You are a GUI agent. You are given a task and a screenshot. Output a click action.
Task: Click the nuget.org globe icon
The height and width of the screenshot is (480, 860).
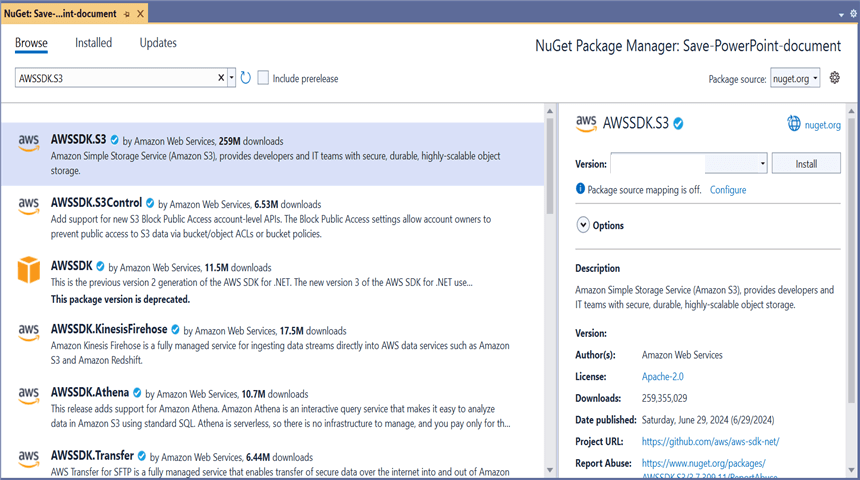click(794, 124)
